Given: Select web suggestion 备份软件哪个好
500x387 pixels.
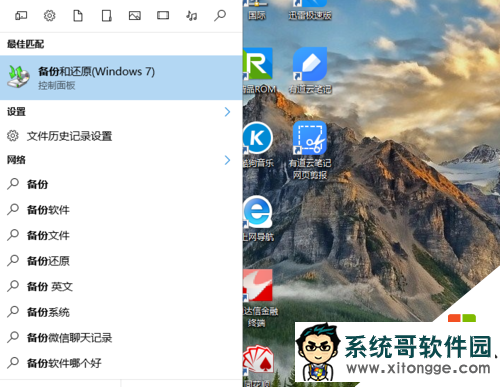Looking at the screenshot, I should click(x=121, y=363).
